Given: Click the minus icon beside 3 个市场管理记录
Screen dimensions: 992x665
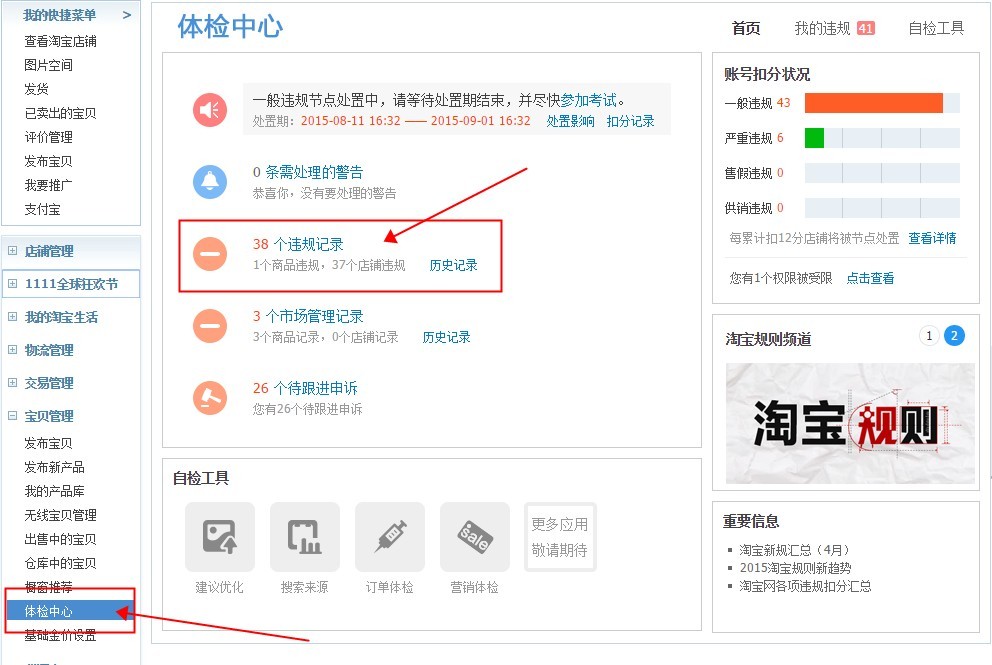Looking at the screenshot, I should [210, 326].
